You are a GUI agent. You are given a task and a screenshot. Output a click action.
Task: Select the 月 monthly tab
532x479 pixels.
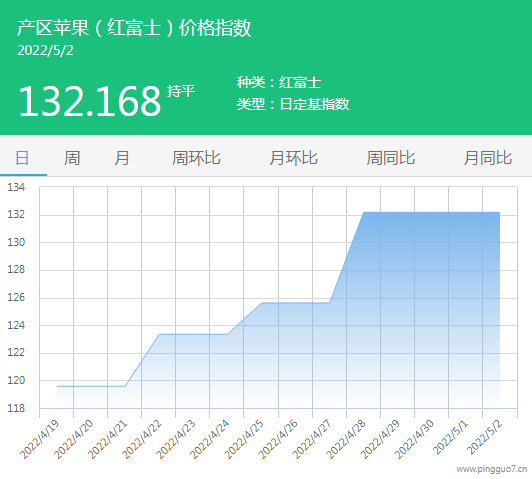121,158
